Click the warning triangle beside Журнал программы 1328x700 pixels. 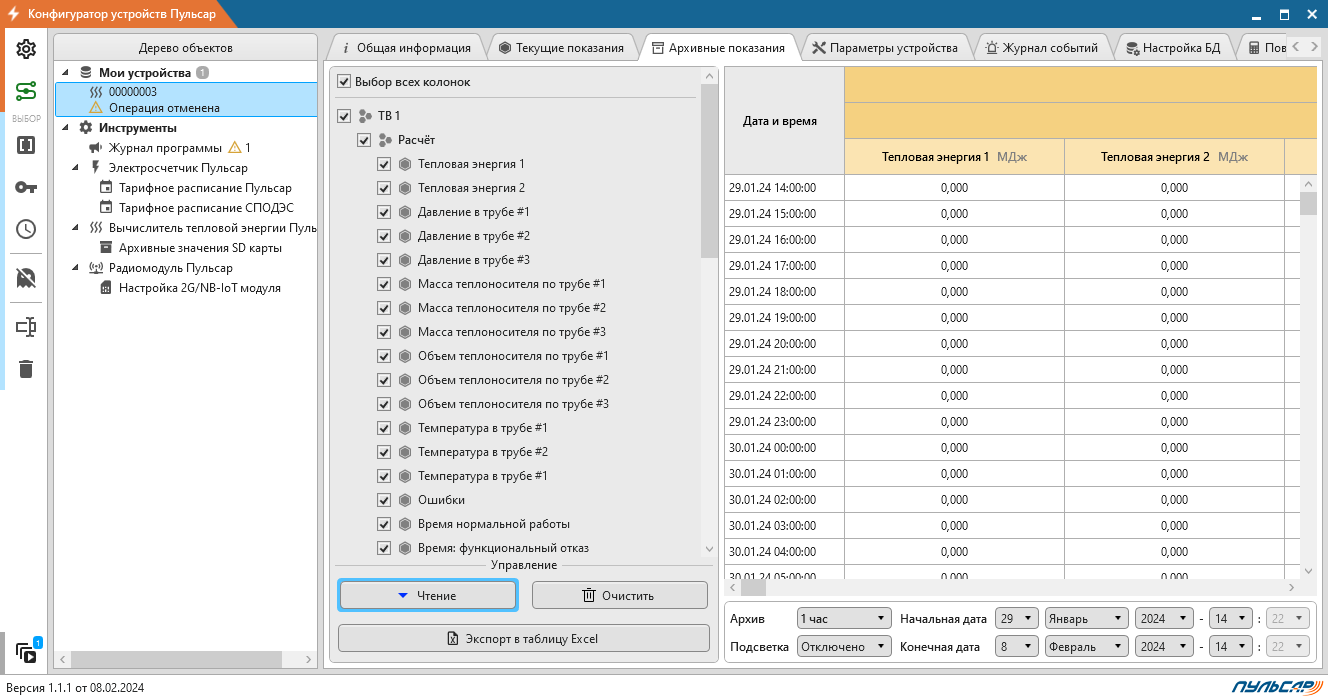[x=235, y=148]
